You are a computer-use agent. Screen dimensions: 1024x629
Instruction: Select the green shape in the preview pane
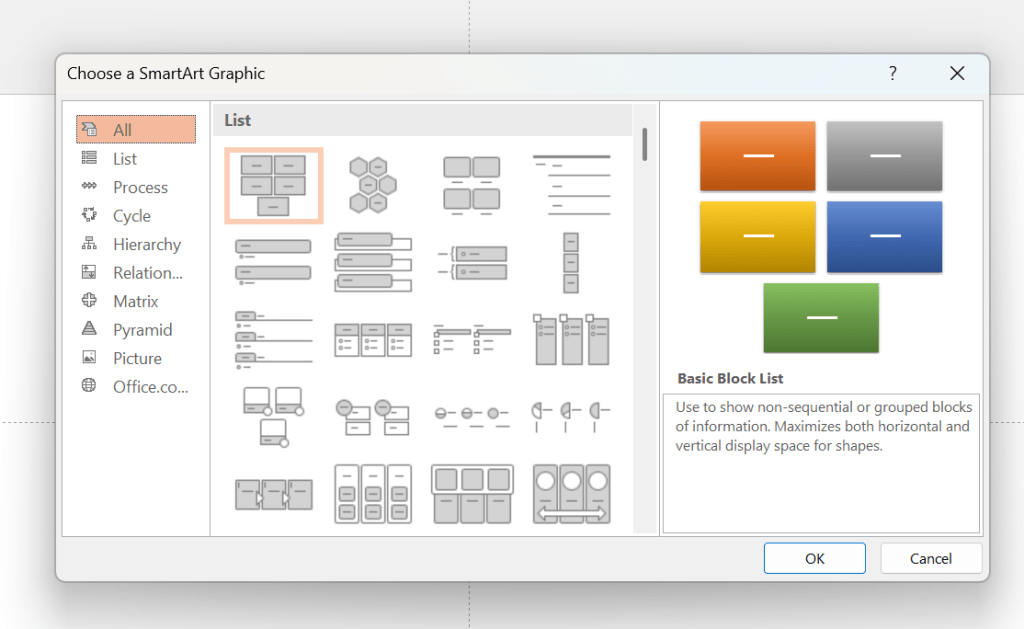[820, 318]
